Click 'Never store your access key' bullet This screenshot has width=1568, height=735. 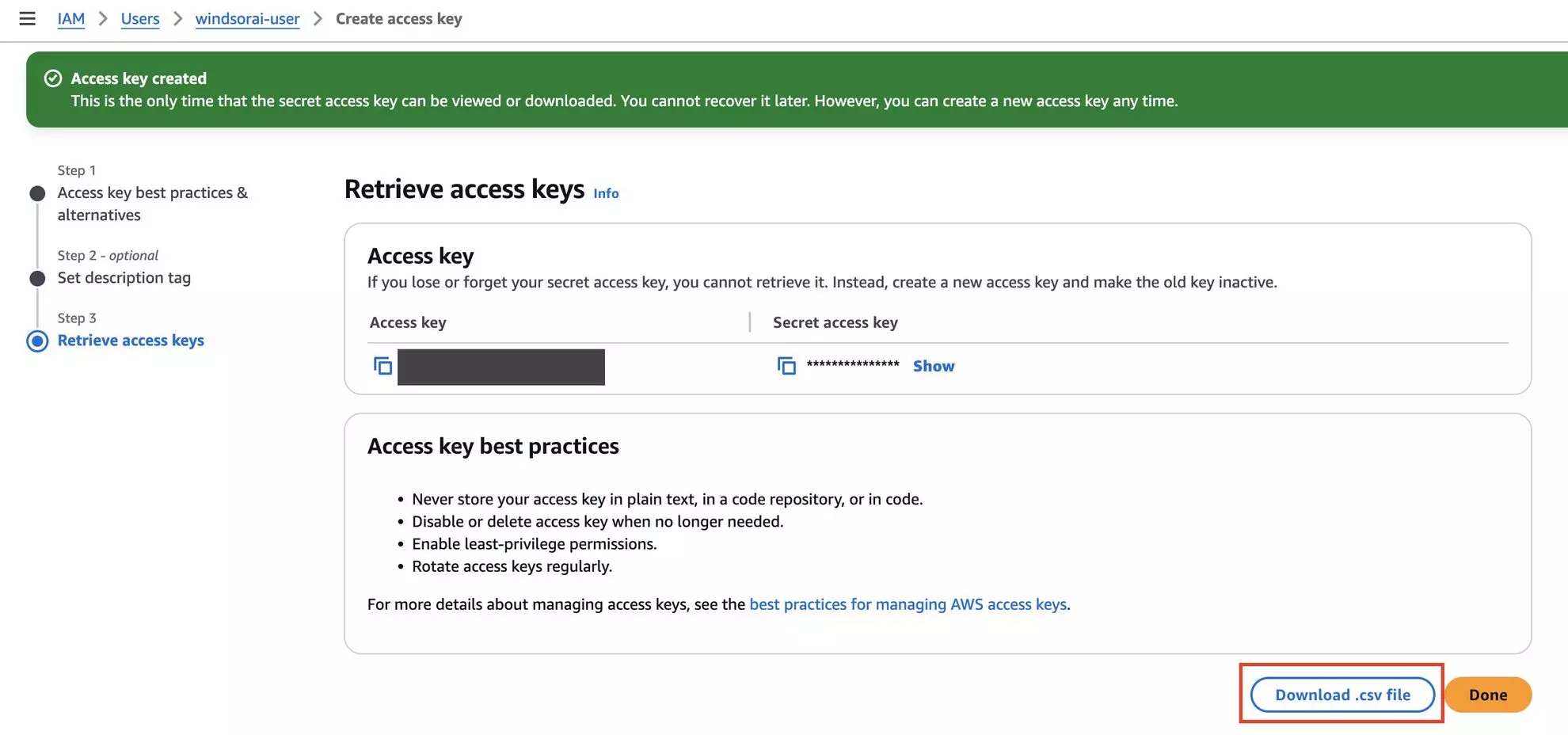(668, 500)
